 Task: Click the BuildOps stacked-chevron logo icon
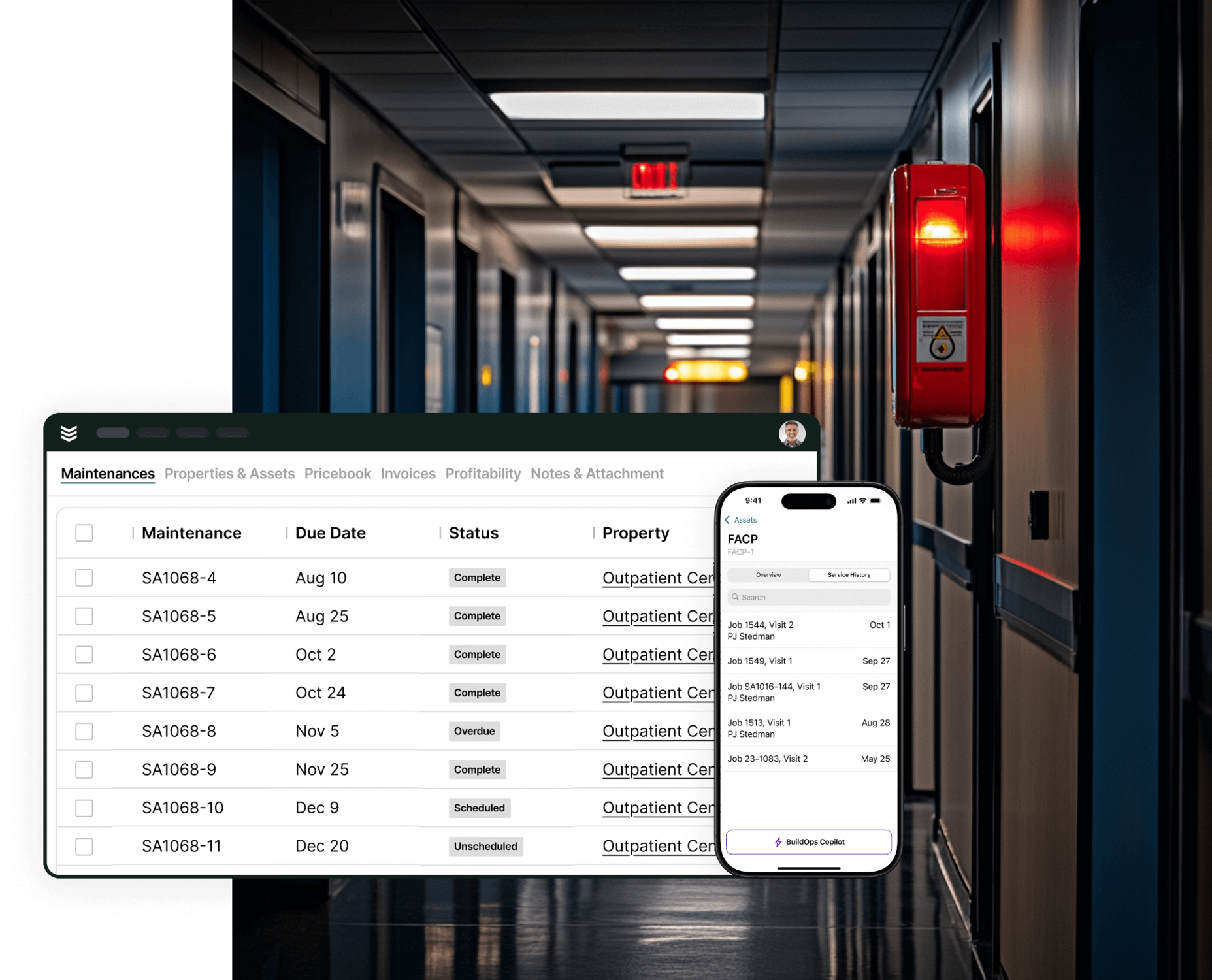coord(69,433)
